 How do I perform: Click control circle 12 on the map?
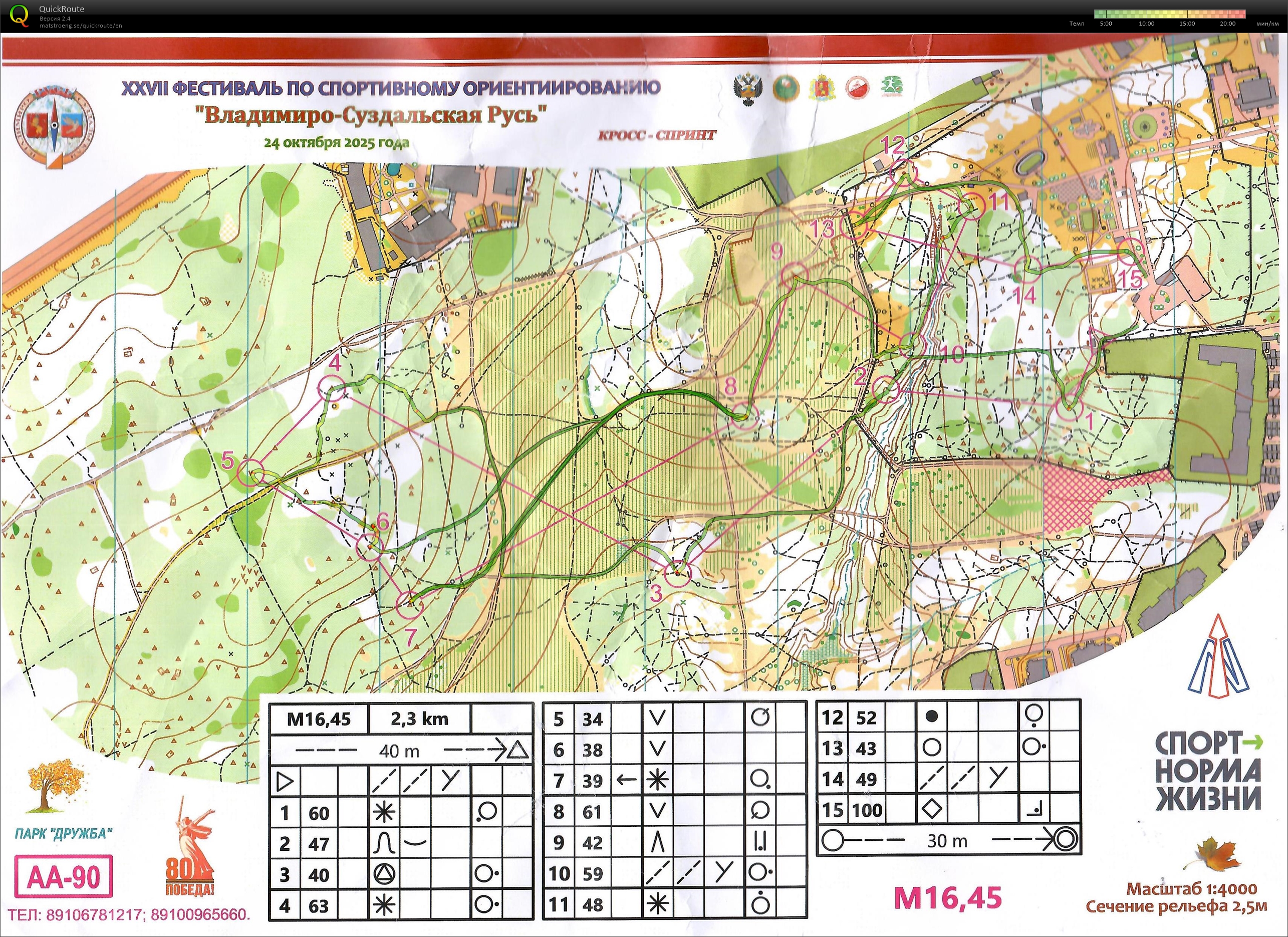pyautogui.click(x=904, y=172)
